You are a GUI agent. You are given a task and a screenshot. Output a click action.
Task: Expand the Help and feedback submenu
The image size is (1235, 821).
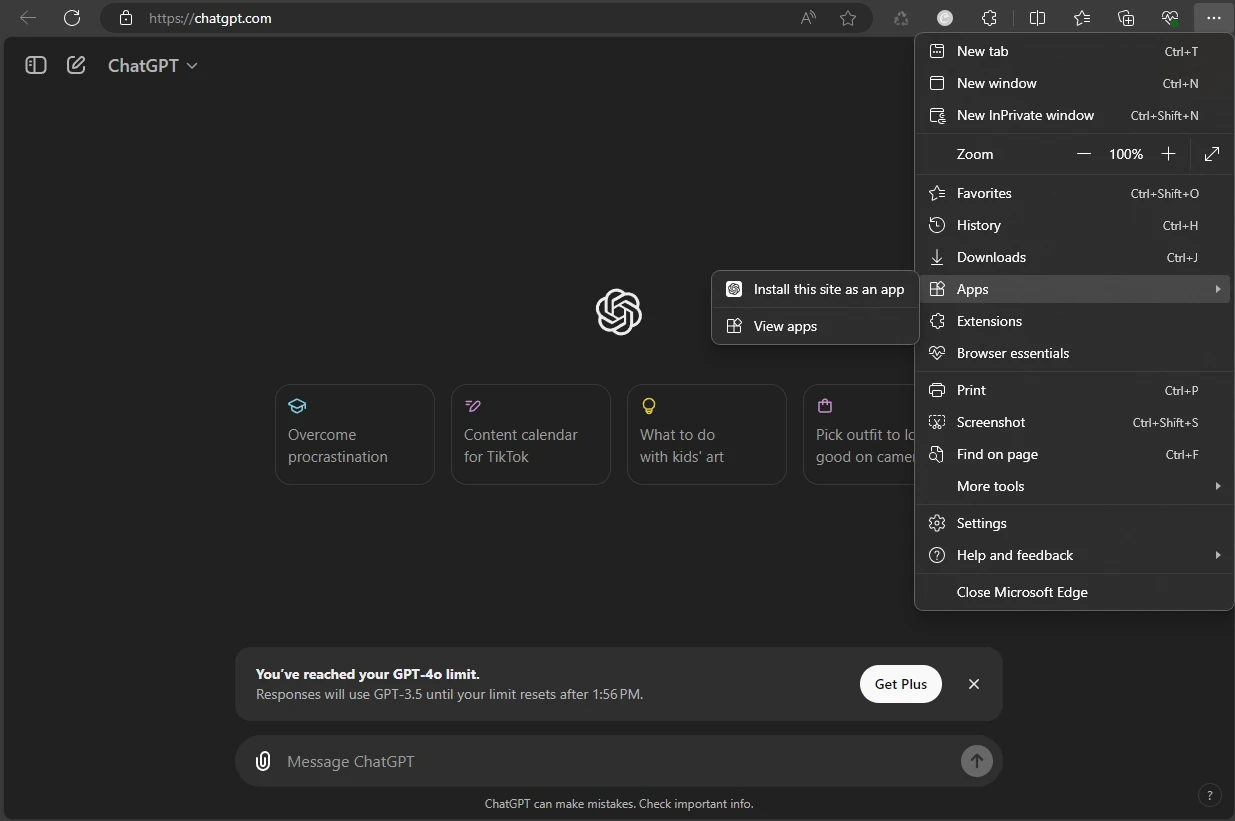click(x=1074, y=555)
